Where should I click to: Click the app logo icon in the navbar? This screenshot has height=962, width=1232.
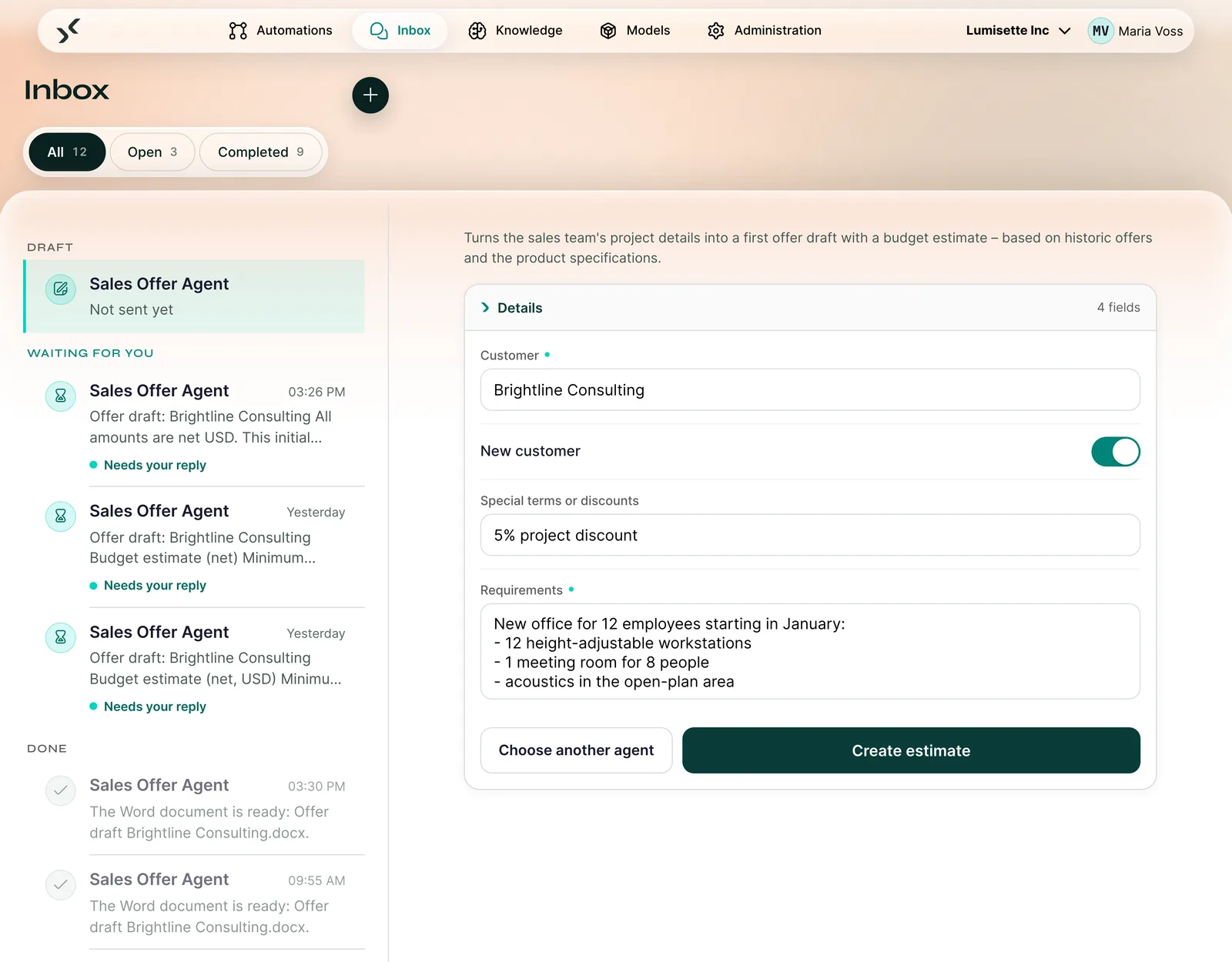coord(69,31)
